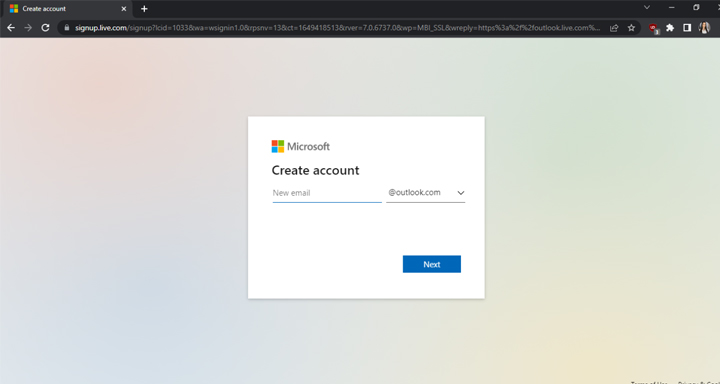Click the Next button

click(432, 264)
